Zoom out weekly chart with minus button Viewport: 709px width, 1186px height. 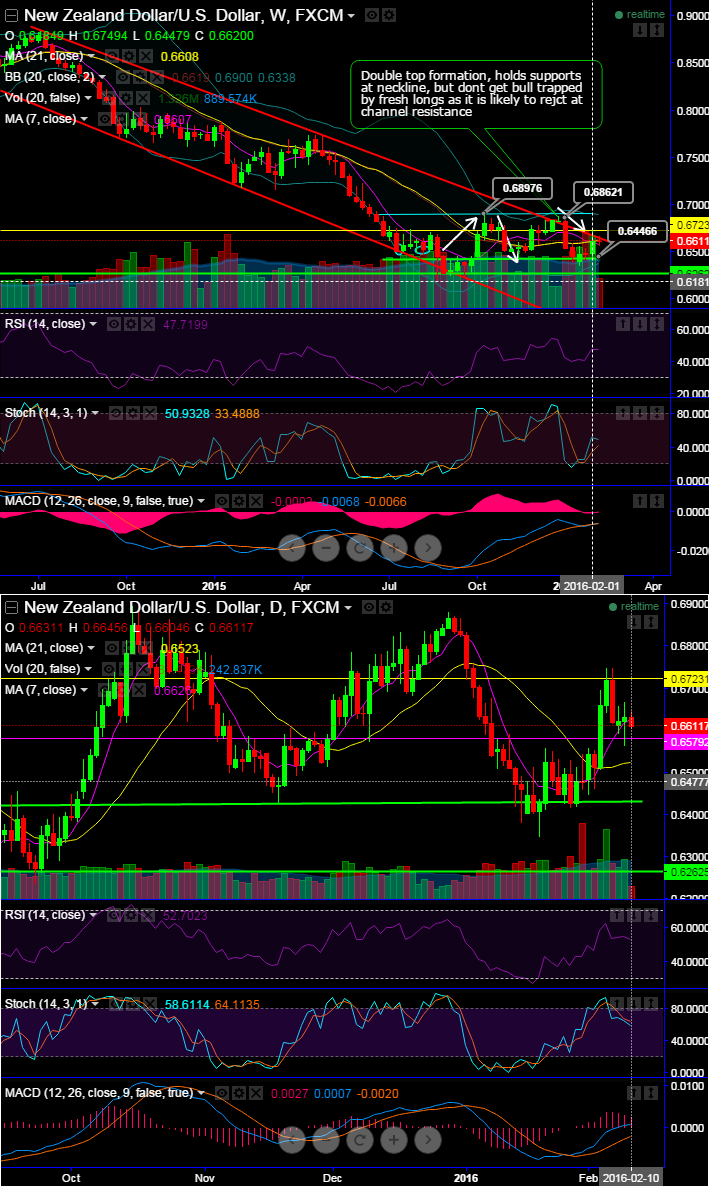click(326, 548)
